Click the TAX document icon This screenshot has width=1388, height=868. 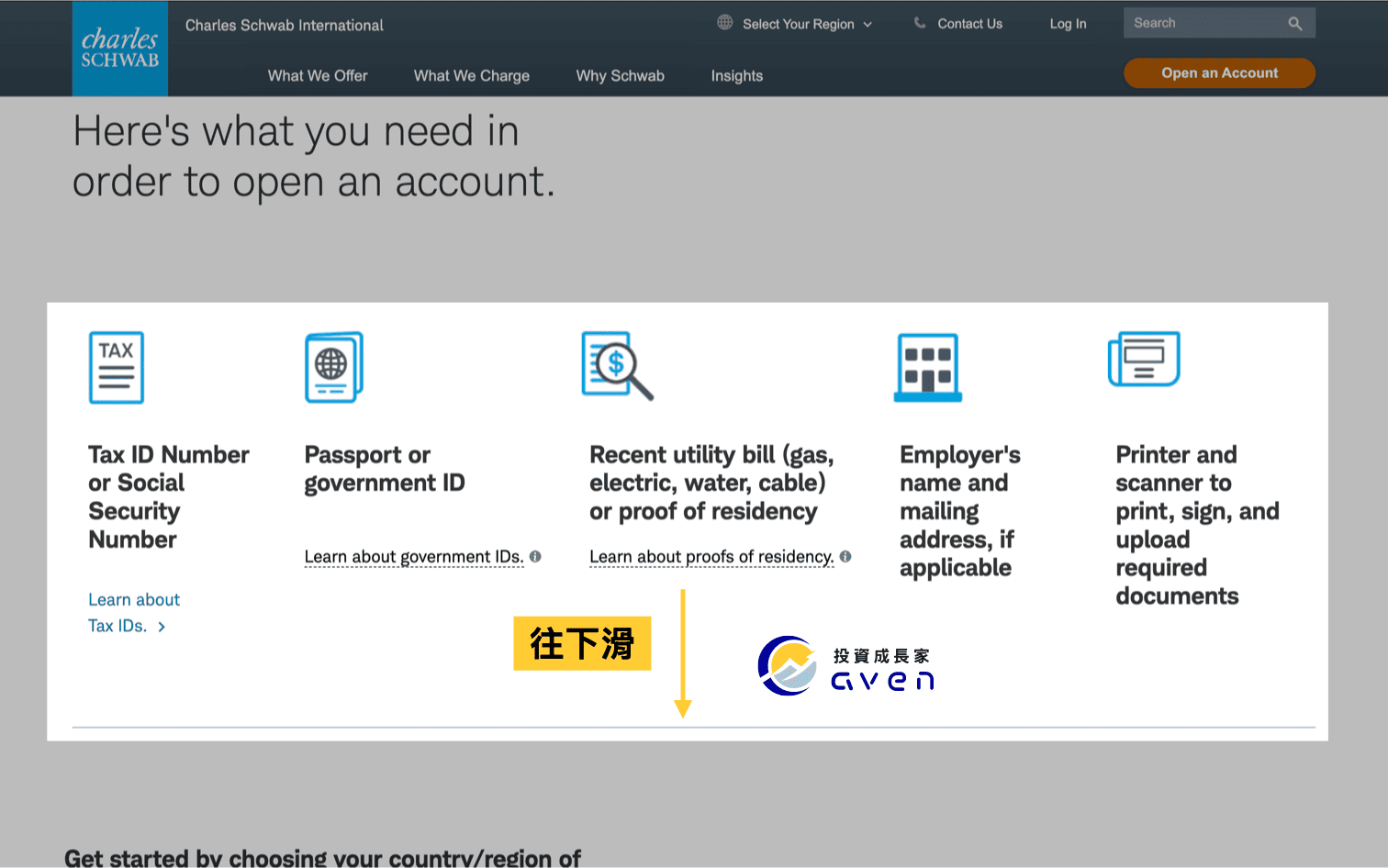click(x=117, y=367)
